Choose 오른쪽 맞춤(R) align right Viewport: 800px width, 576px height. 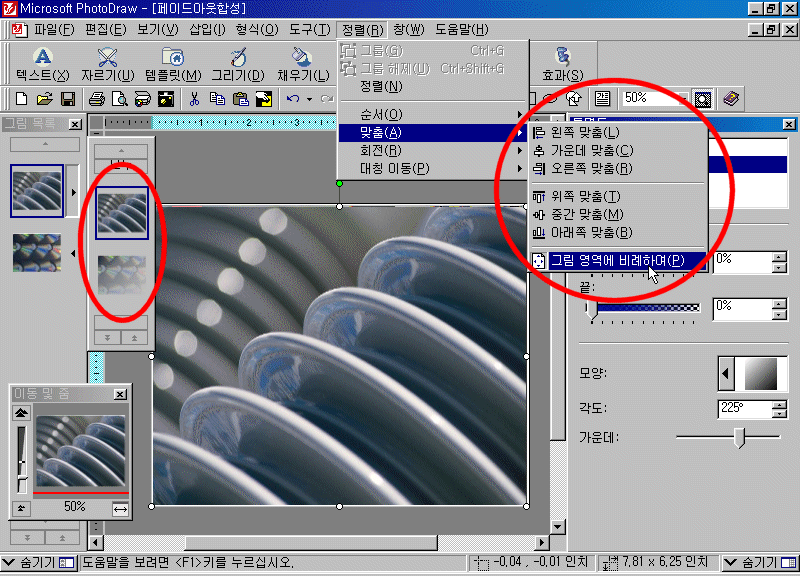(618, 168)
